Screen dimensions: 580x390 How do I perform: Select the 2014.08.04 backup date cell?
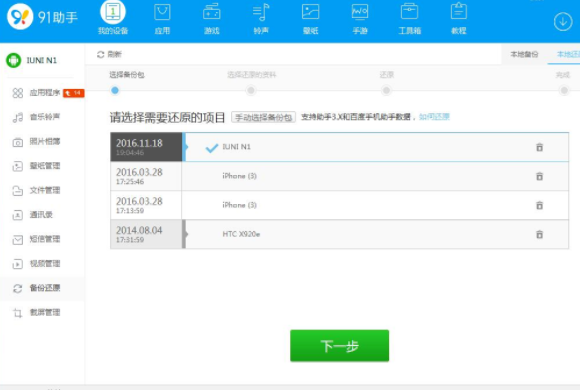(x=146, y=234)
